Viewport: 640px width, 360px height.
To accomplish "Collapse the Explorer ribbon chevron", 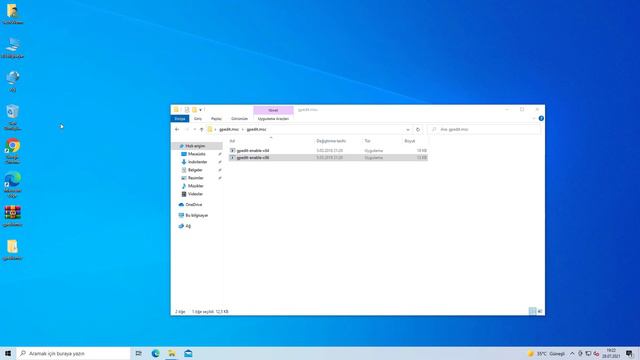I will coord(533,118).
